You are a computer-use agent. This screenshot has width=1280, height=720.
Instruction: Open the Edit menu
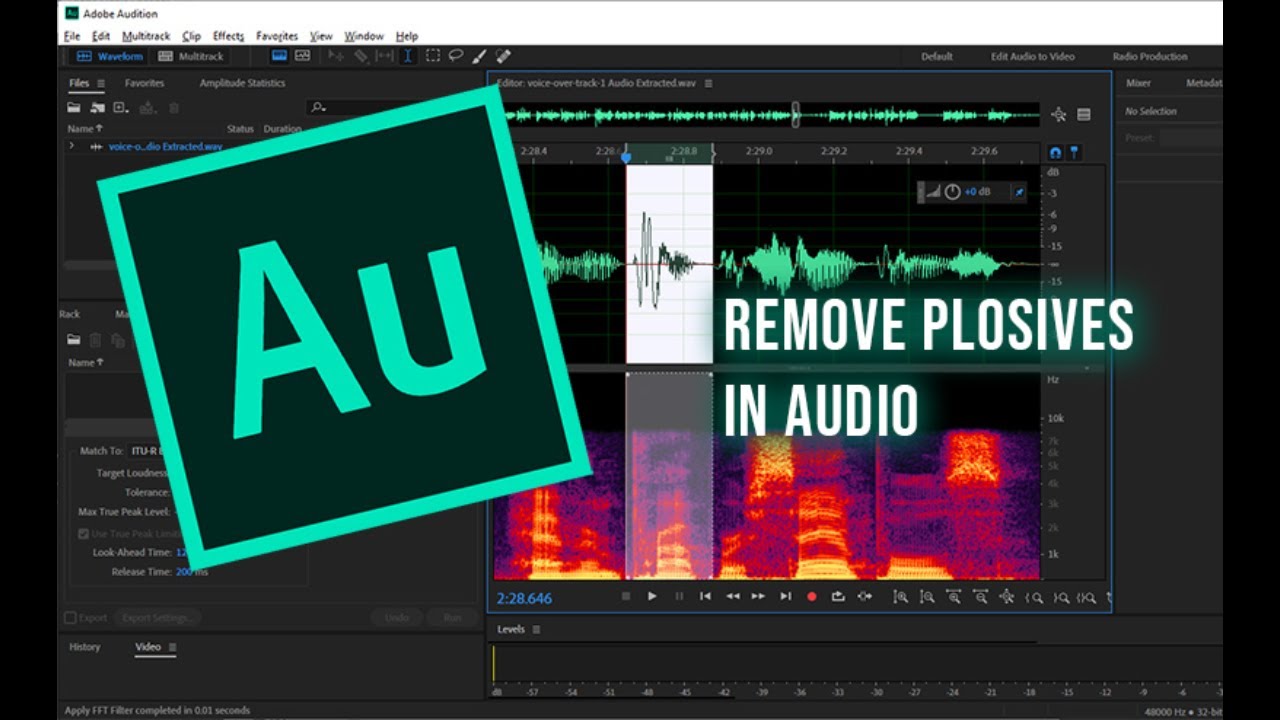(x=101, y=36)
